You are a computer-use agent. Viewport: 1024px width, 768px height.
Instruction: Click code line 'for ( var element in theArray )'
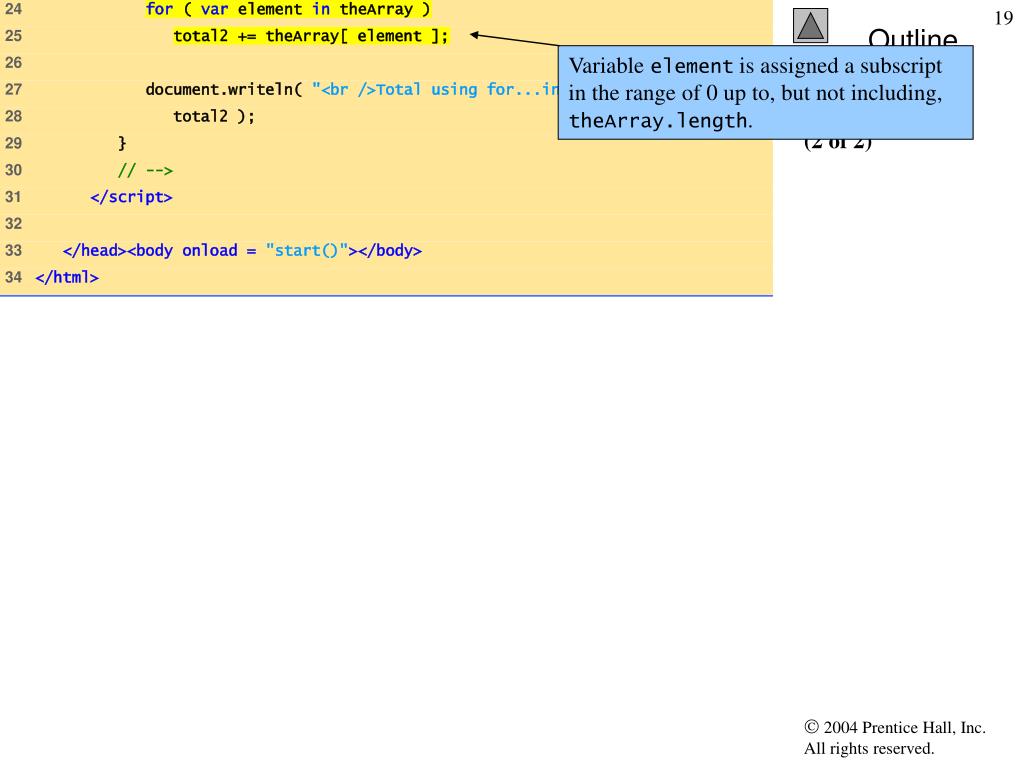(x=287, y=9)
